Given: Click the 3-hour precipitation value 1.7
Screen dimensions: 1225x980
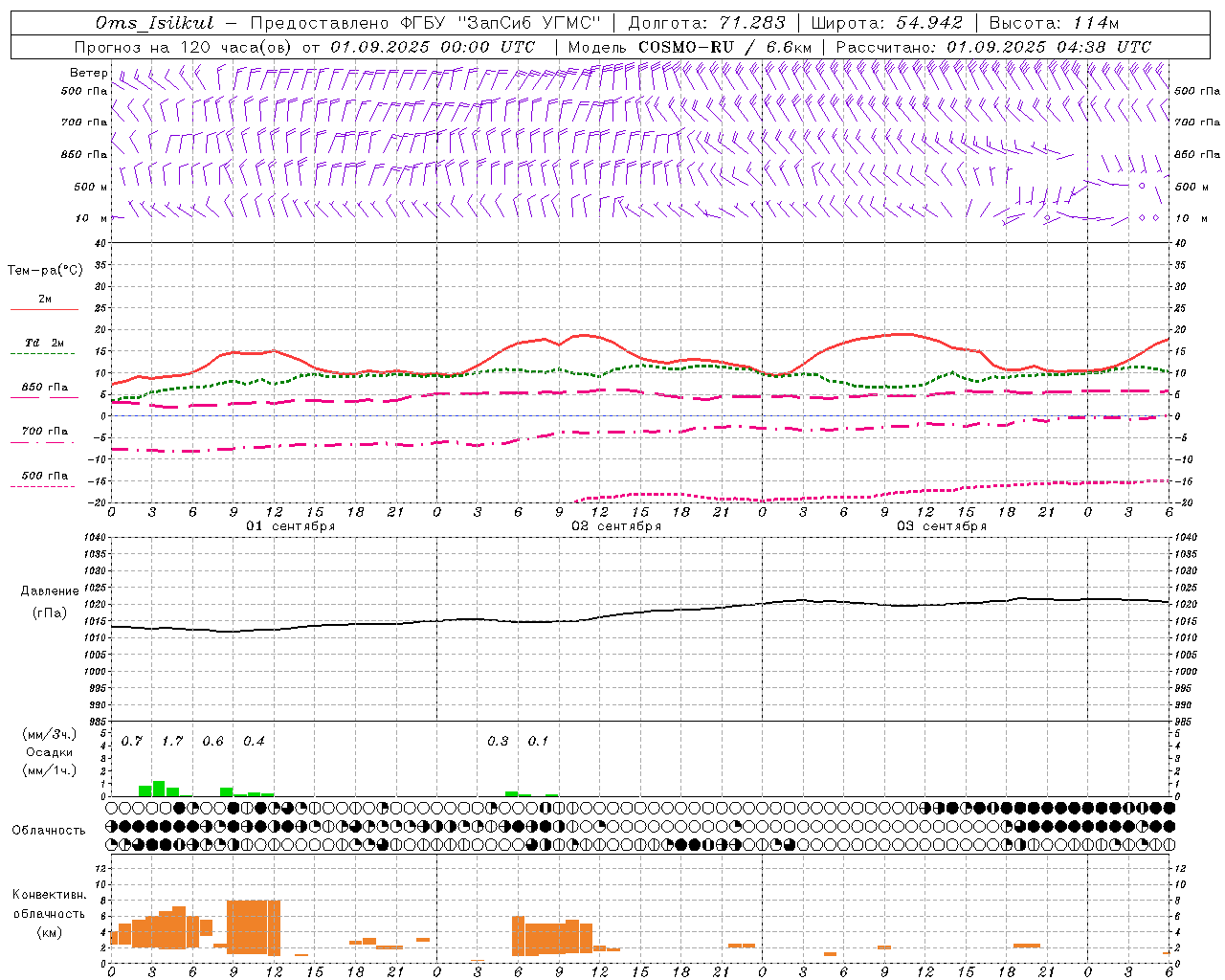Looking at the screenshot, I should coord(172,742).
